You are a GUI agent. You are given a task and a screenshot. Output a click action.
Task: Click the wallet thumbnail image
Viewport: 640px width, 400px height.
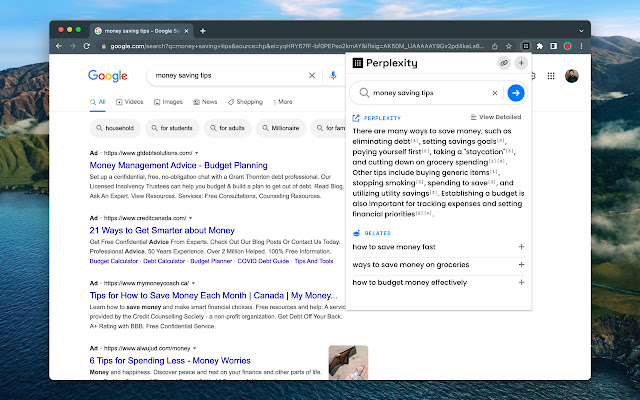point(348,363)
